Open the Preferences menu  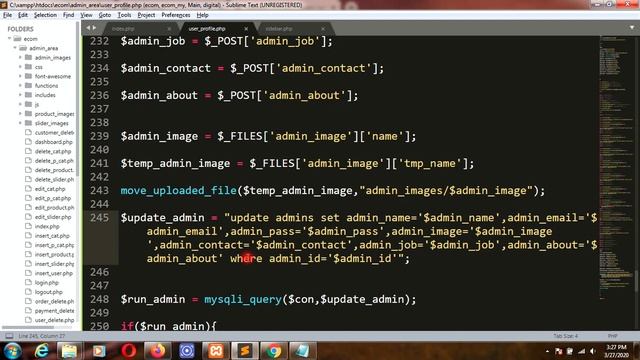click(x=176, y=15)
